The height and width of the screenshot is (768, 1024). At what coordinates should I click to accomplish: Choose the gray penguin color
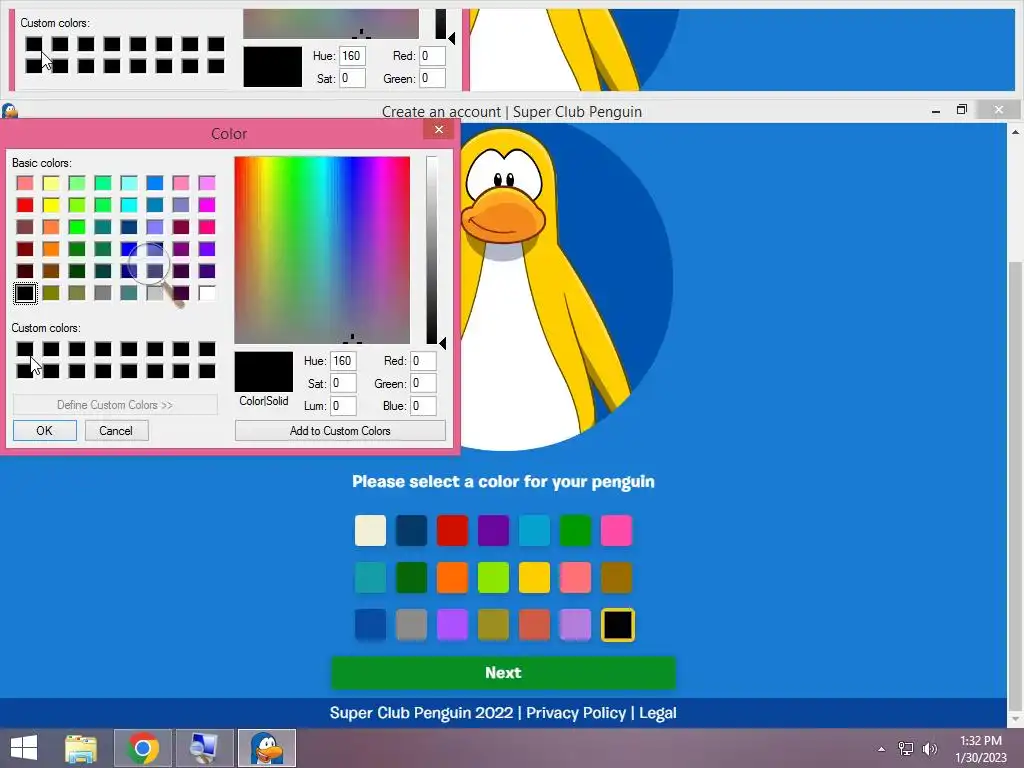pyautogui.click(x=411, y=625)
